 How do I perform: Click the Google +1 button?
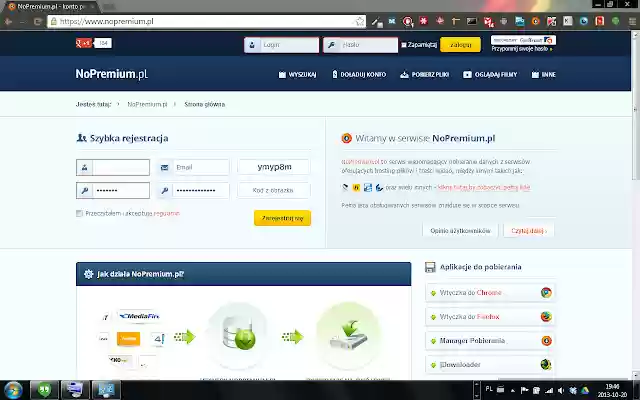pos(84,43)
